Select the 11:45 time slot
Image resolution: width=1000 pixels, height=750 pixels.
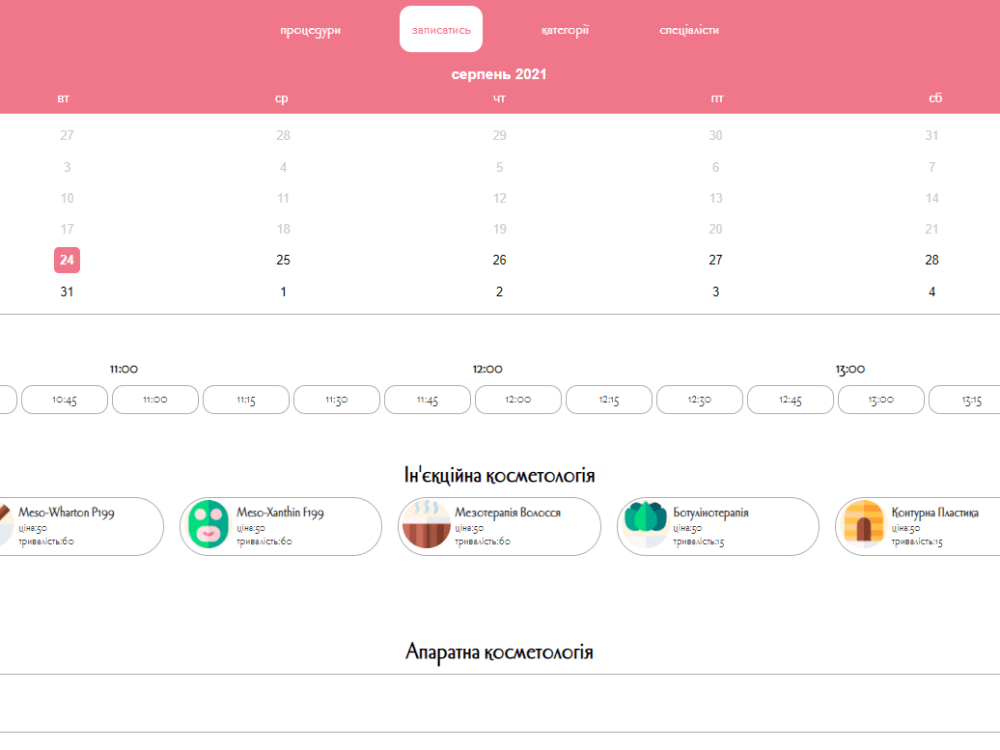[427, 400]
